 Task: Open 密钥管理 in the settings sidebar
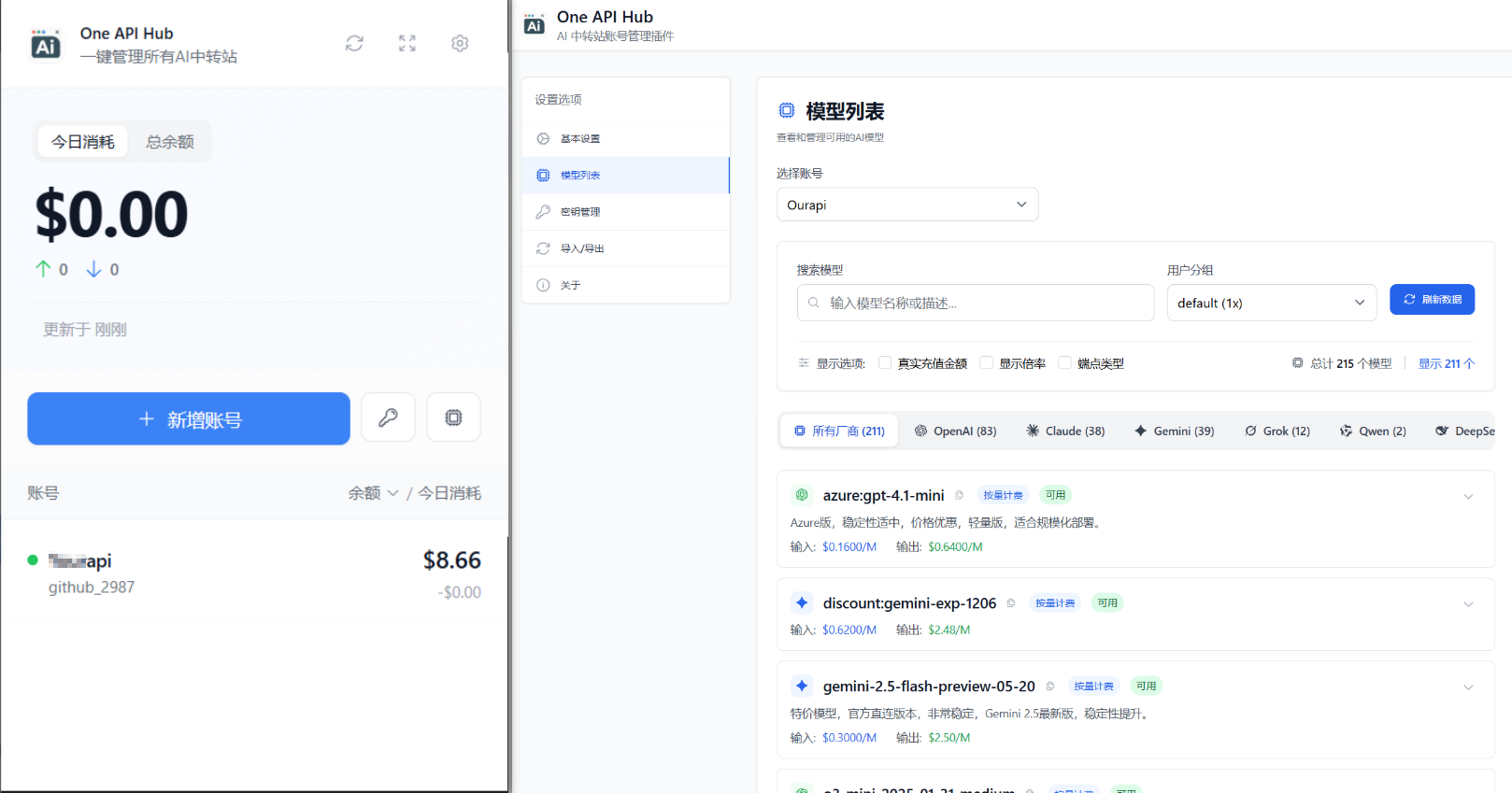(x=625, y=212)
